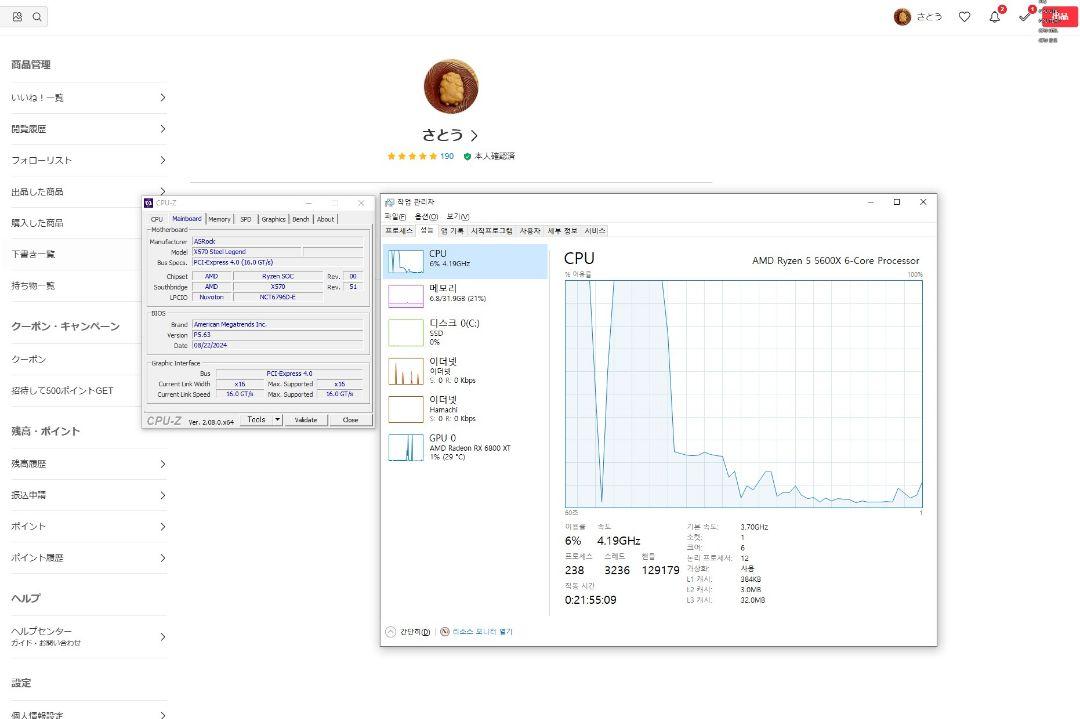Expand the 残高履歴 row chevron
The width and height of the screenshot is (1080, 719).
(x=163, y=464)
